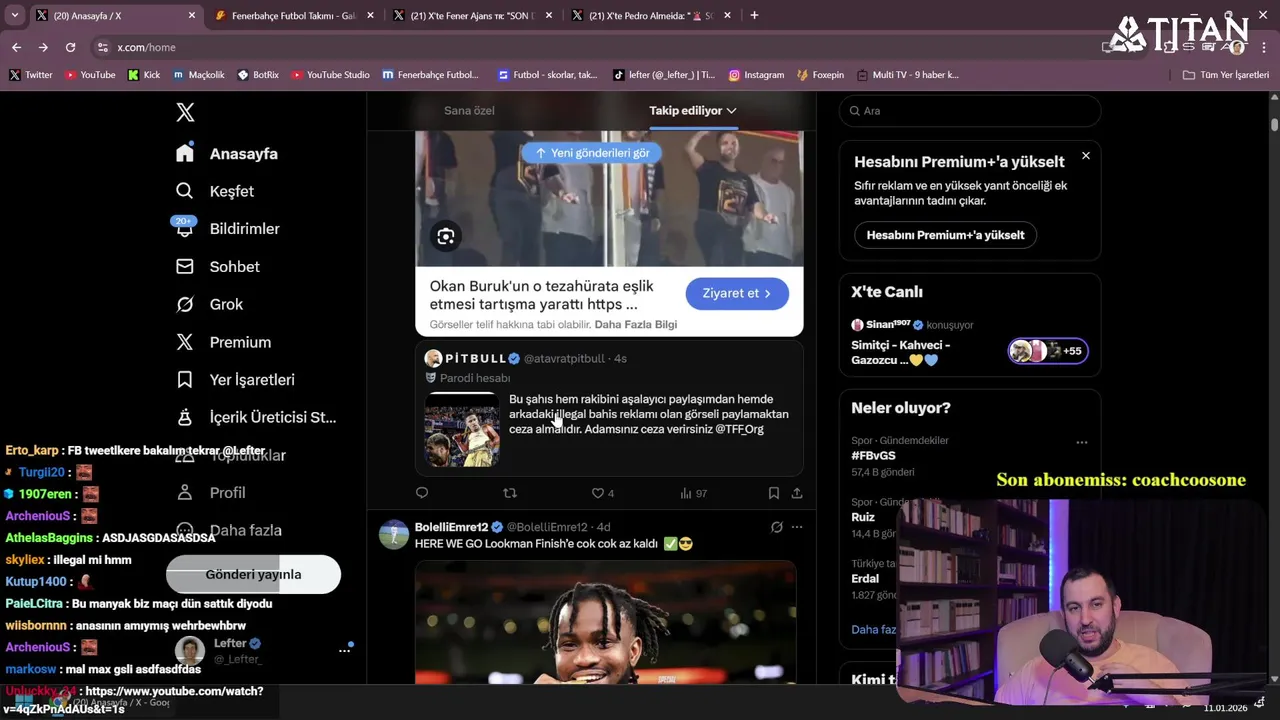Open Bildirimler notifications with 20+ badge

[x=227, y=228]
